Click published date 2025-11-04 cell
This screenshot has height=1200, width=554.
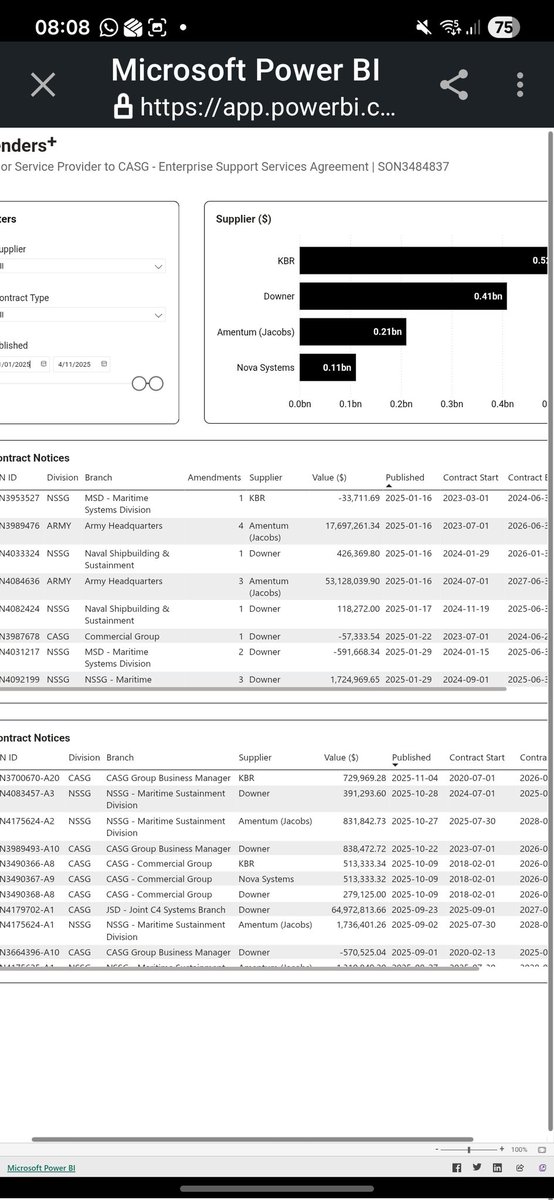click(x=415, y=777)
